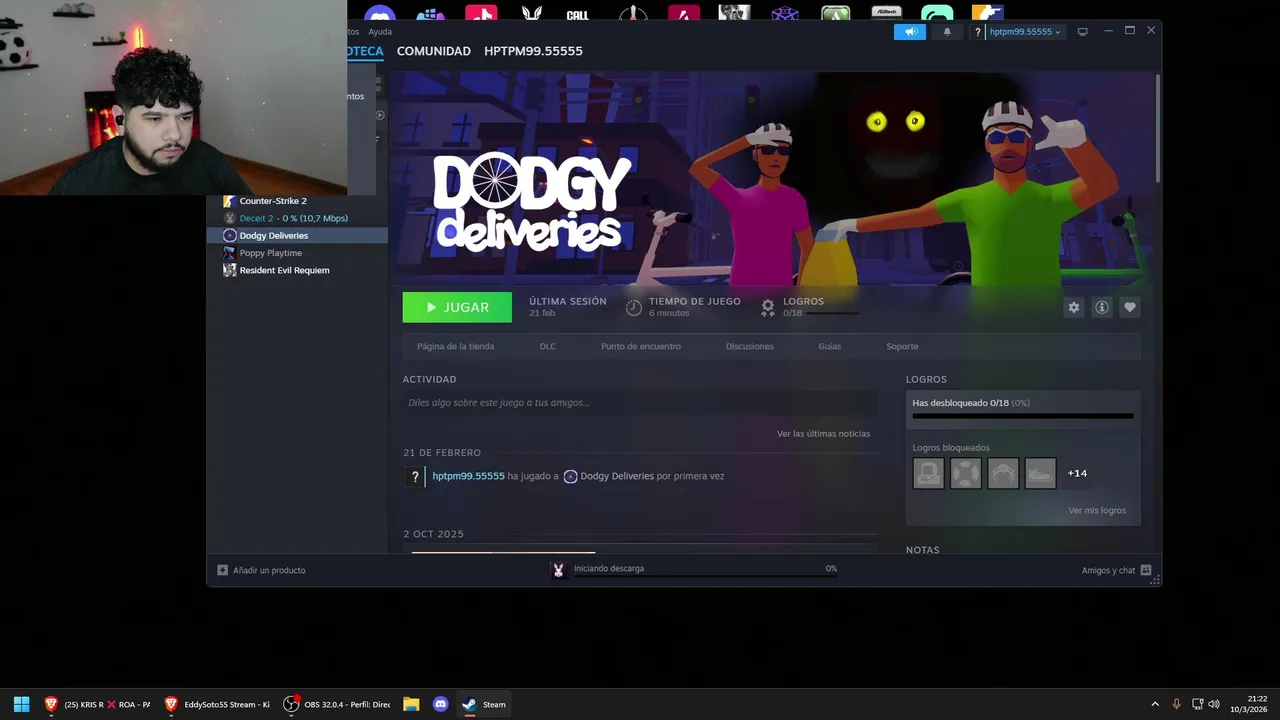Click the Dodgy Deliveries hero banner image
The image size is (1280, 720).
[771, 178]
